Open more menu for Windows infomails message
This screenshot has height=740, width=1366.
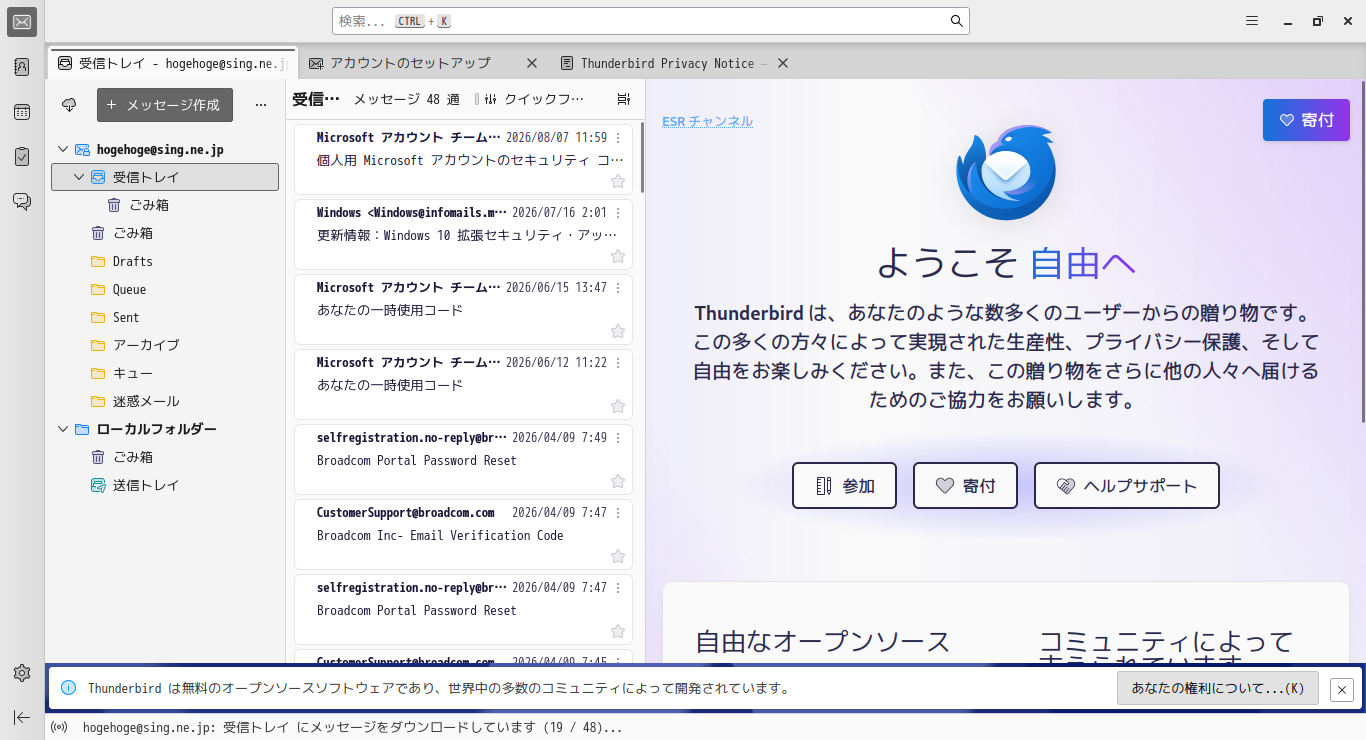618,213
